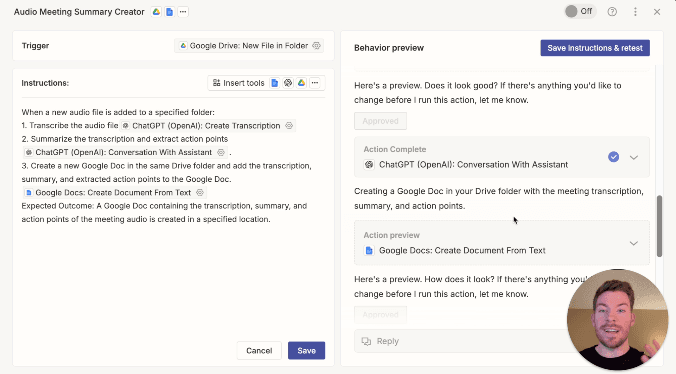
Task: Click the presenter webcam thumbnail
Action: [617, 320]
